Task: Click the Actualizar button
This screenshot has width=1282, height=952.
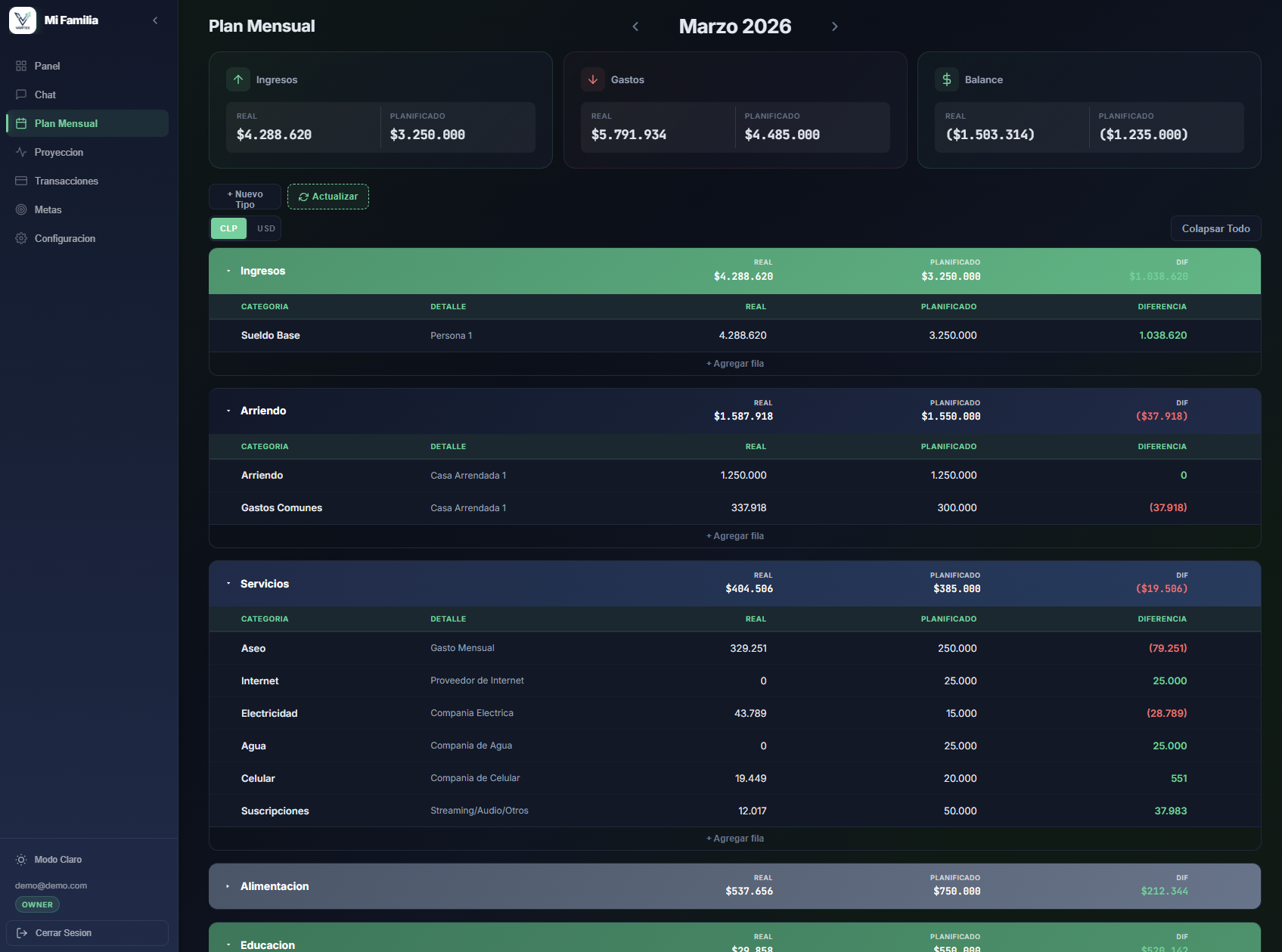Action: point(328,197)
